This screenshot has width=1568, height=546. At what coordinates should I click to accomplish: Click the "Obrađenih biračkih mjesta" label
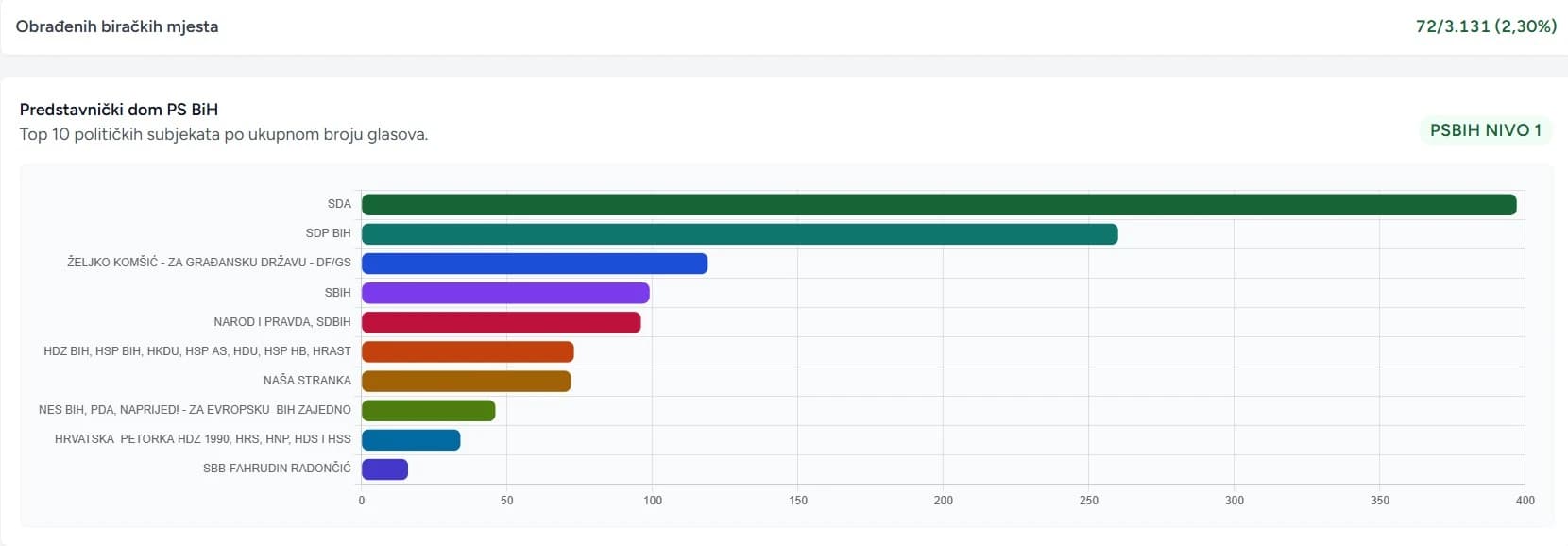pyautogui.click(x=117, y=26)
